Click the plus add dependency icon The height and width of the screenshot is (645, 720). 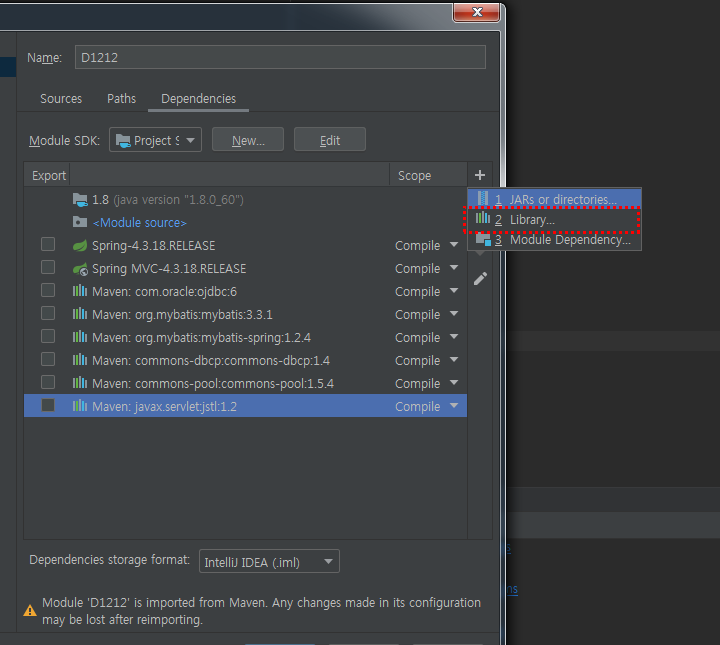480,175
